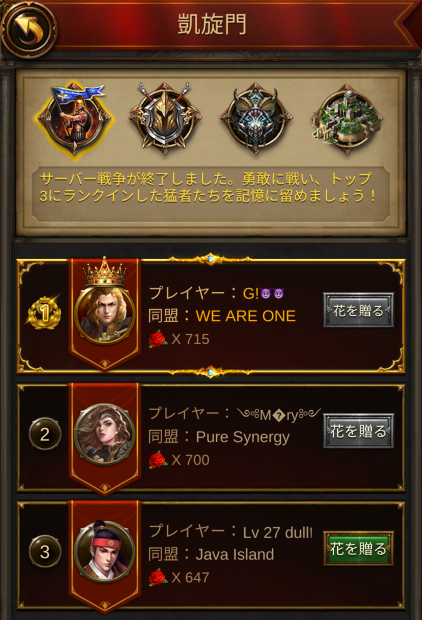Open the WE ARE ONE alliance name
This screenshot has width=422, height=620.
coord(246,316)
